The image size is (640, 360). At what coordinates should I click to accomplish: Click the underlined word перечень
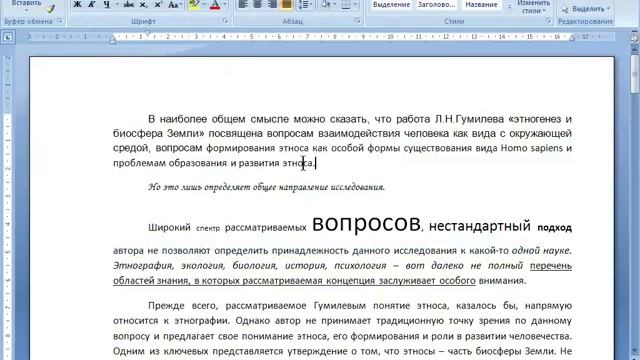pyautogui.click(x=551, y=266)
